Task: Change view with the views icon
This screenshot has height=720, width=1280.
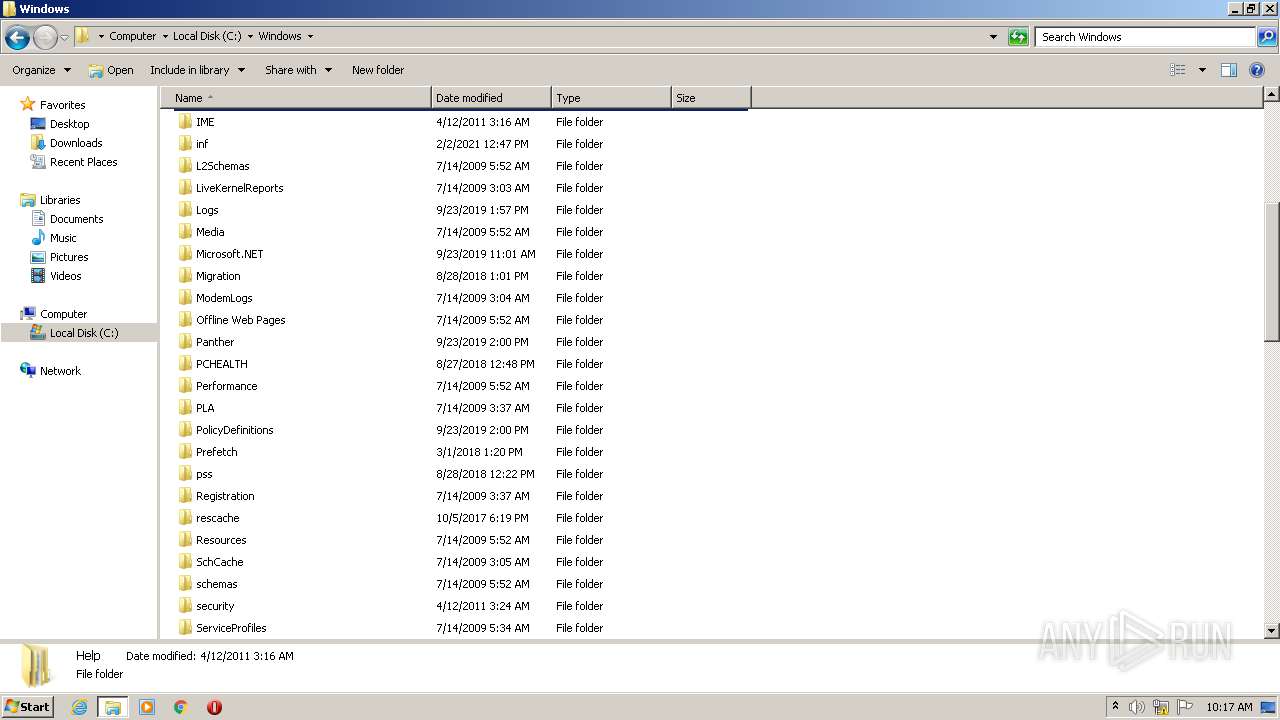Action: tap(1178, 70)
